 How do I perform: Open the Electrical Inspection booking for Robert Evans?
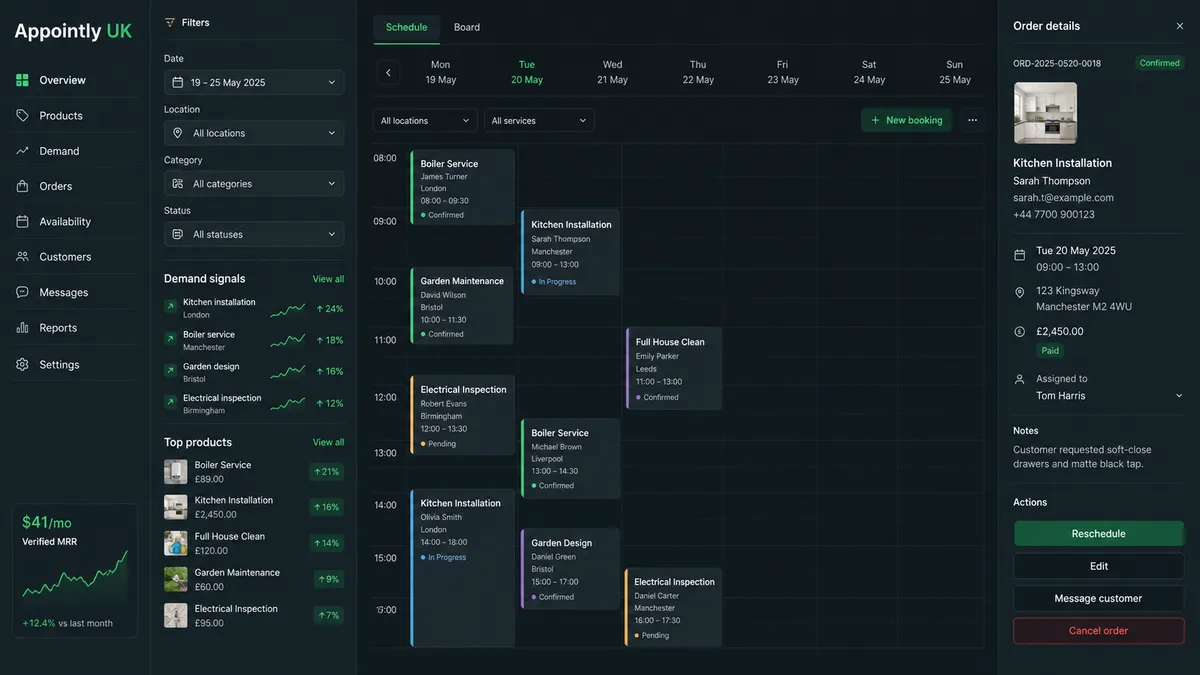462,415
